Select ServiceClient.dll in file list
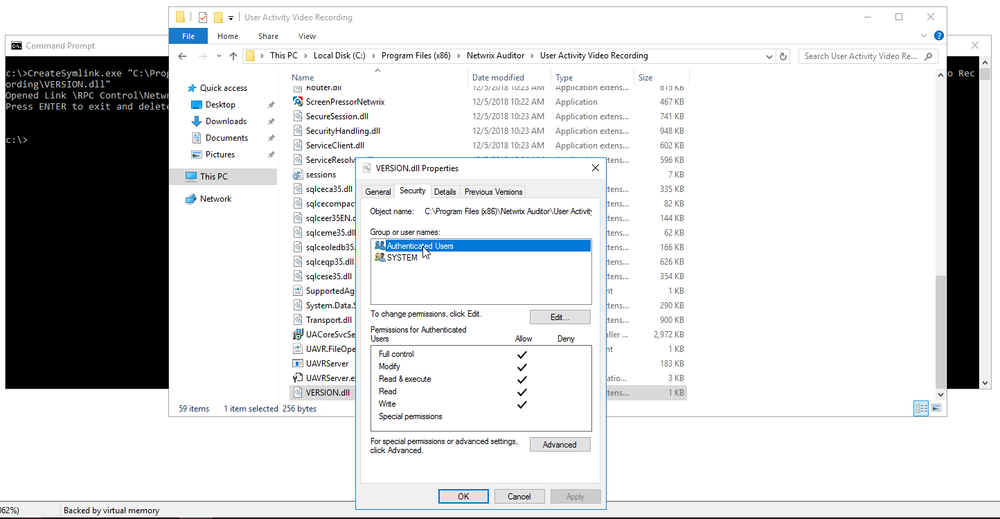1000x519 pixels. tap(335, 145)
